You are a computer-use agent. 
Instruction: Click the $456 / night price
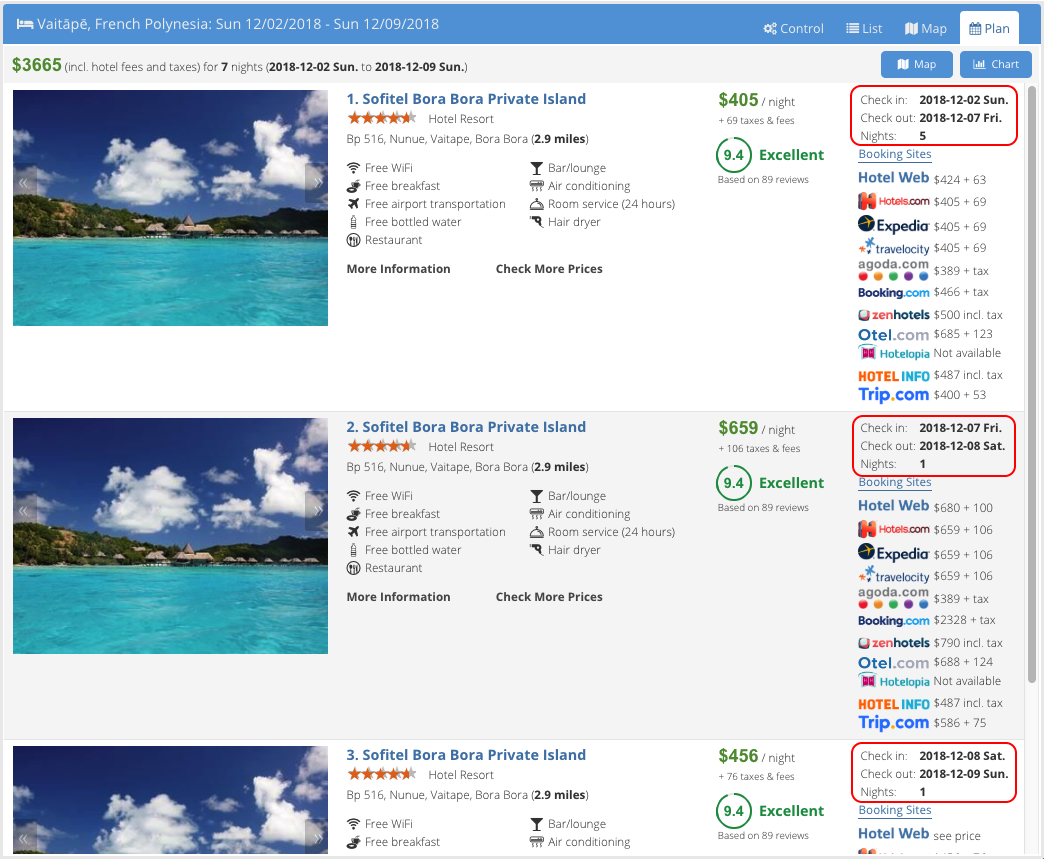(x=756, y=756)
